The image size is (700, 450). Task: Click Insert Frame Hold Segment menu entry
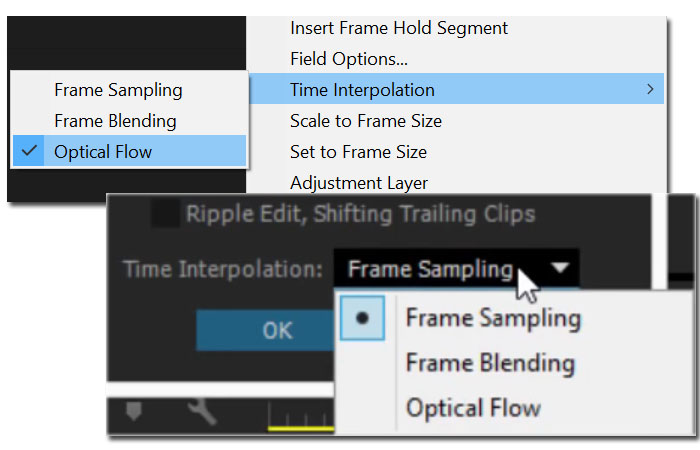[398, 28]
